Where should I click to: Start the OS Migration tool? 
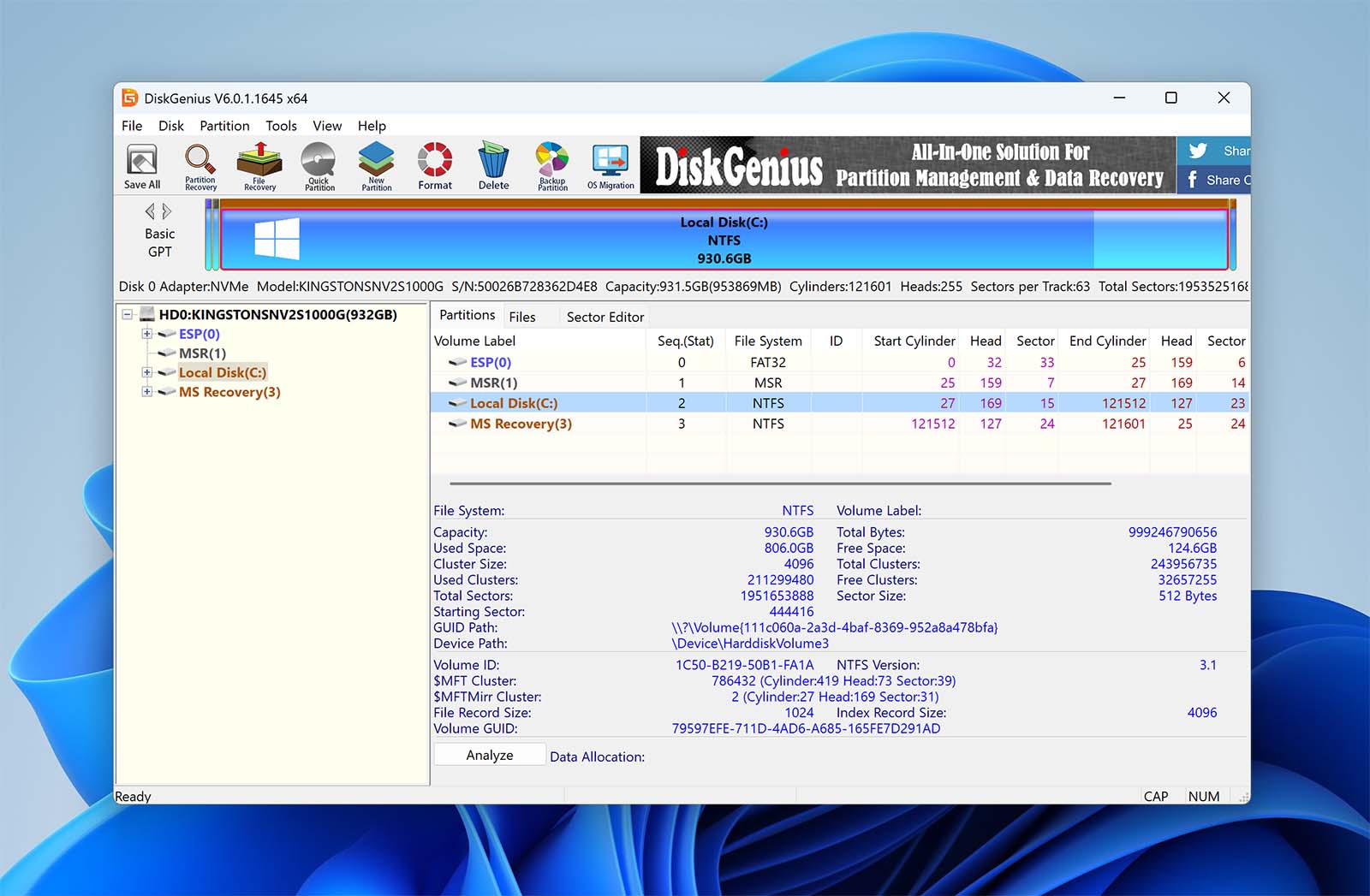coord(611,166)
